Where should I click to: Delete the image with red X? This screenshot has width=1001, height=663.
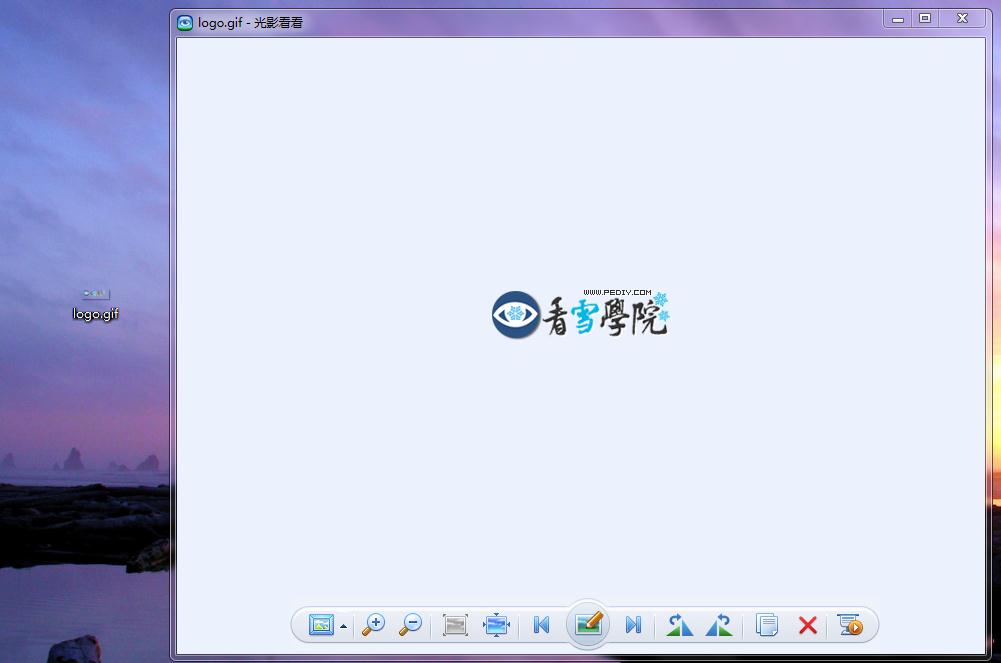808,625
